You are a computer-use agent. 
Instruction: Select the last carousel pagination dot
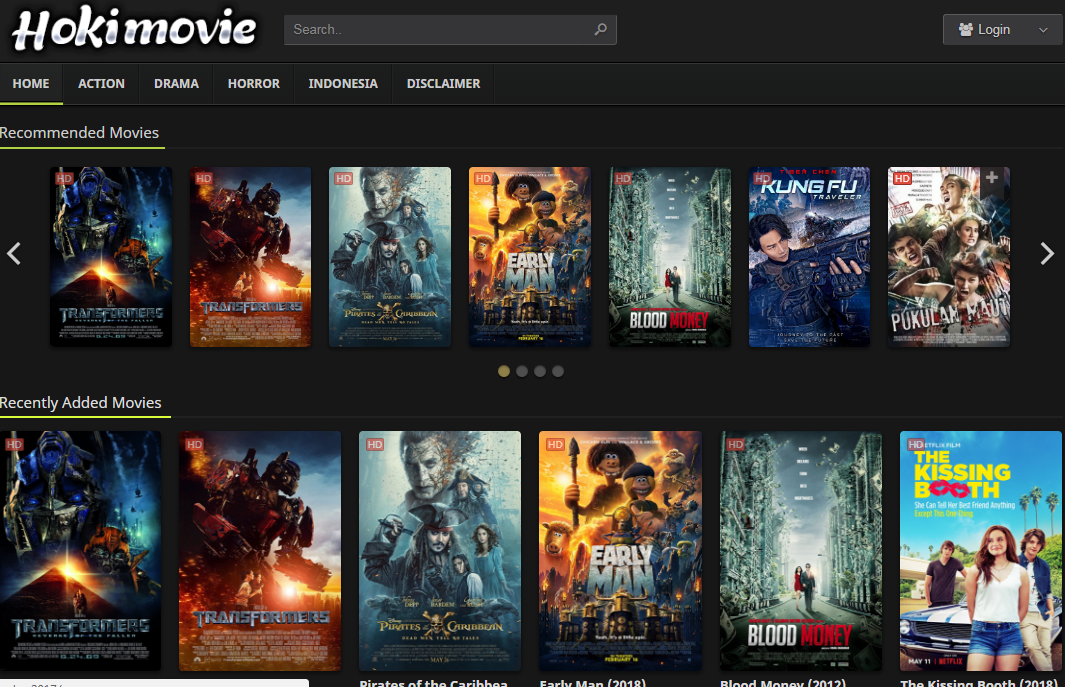point(558,371)
